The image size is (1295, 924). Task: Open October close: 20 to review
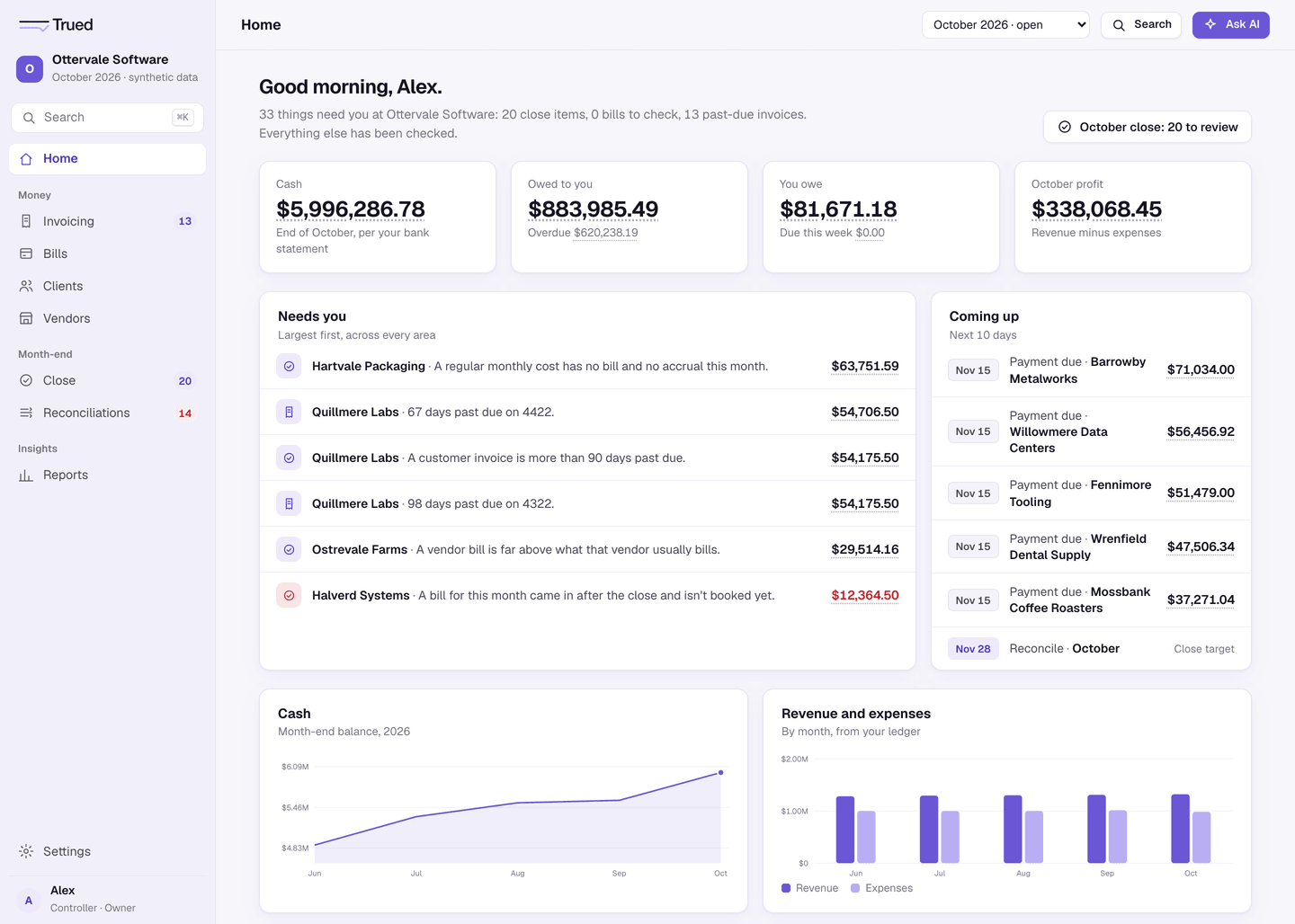pyautogui.click(x=1148, y=127)
